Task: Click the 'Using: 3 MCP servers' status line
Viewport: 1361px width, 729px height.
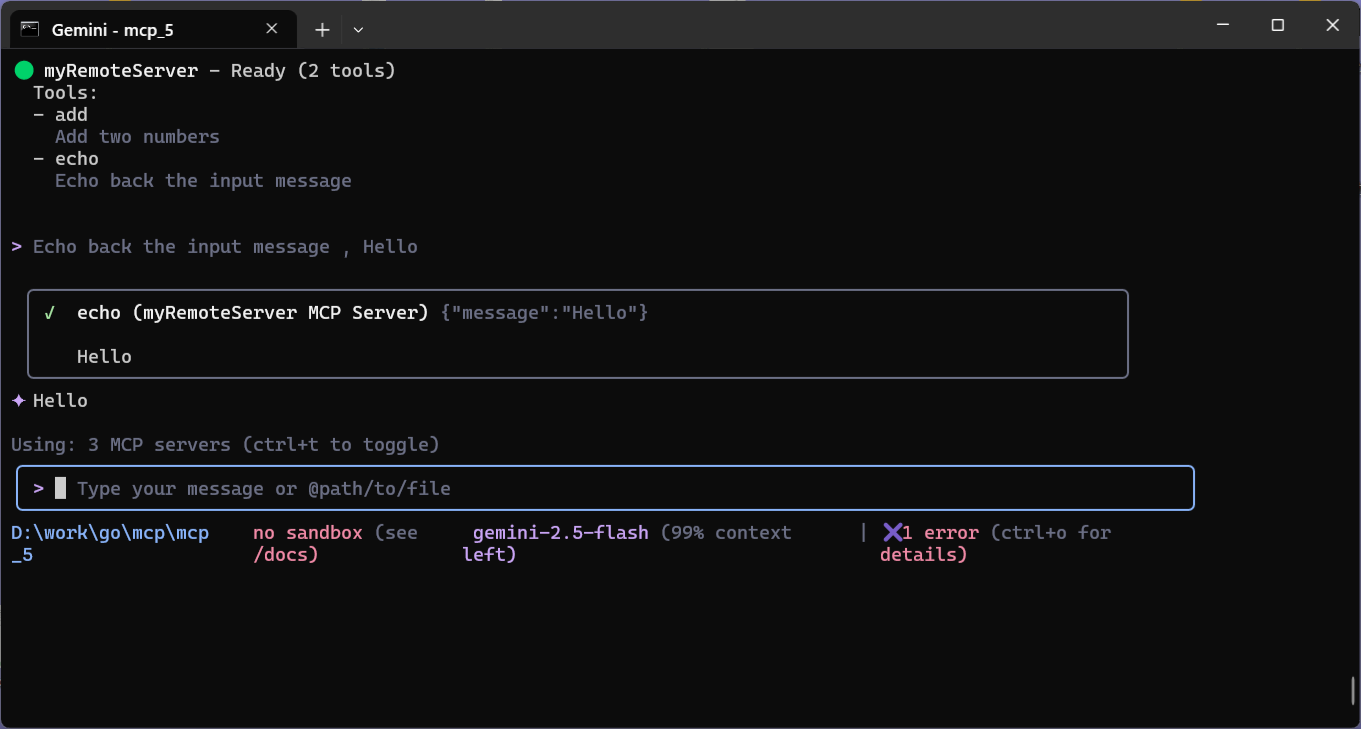Action: tap(225, 444)
